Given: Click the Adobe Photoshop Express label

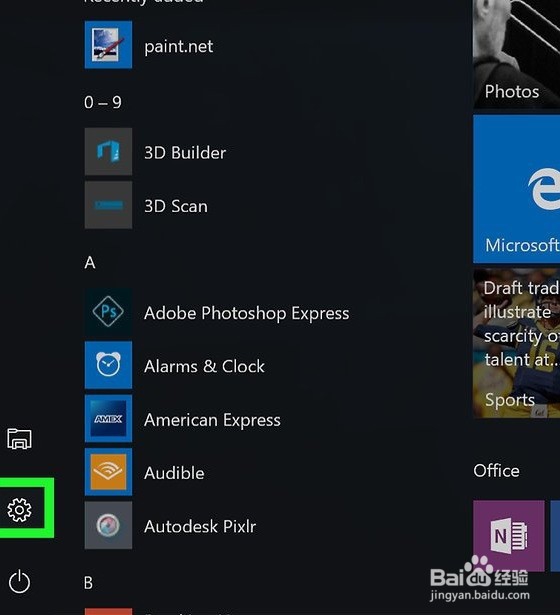Looking at the screenshot, I should (247, 313).
